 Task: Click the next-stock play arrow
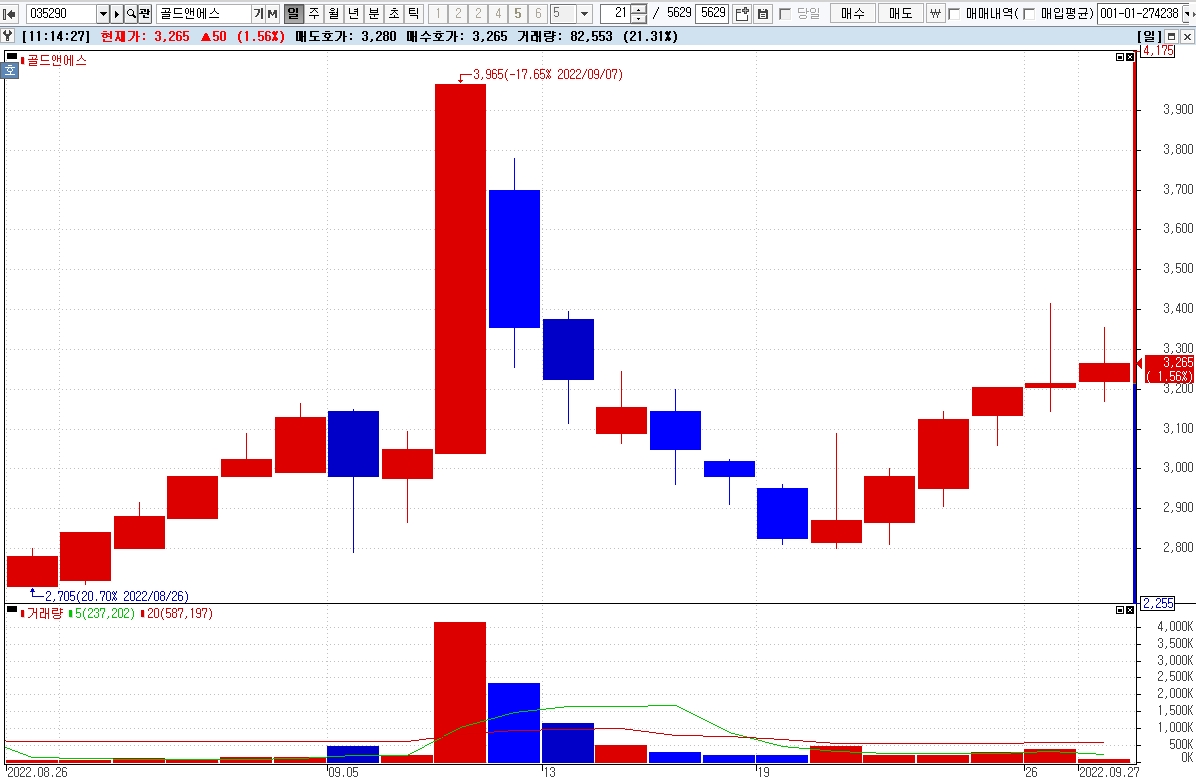(x=117, y=14)
